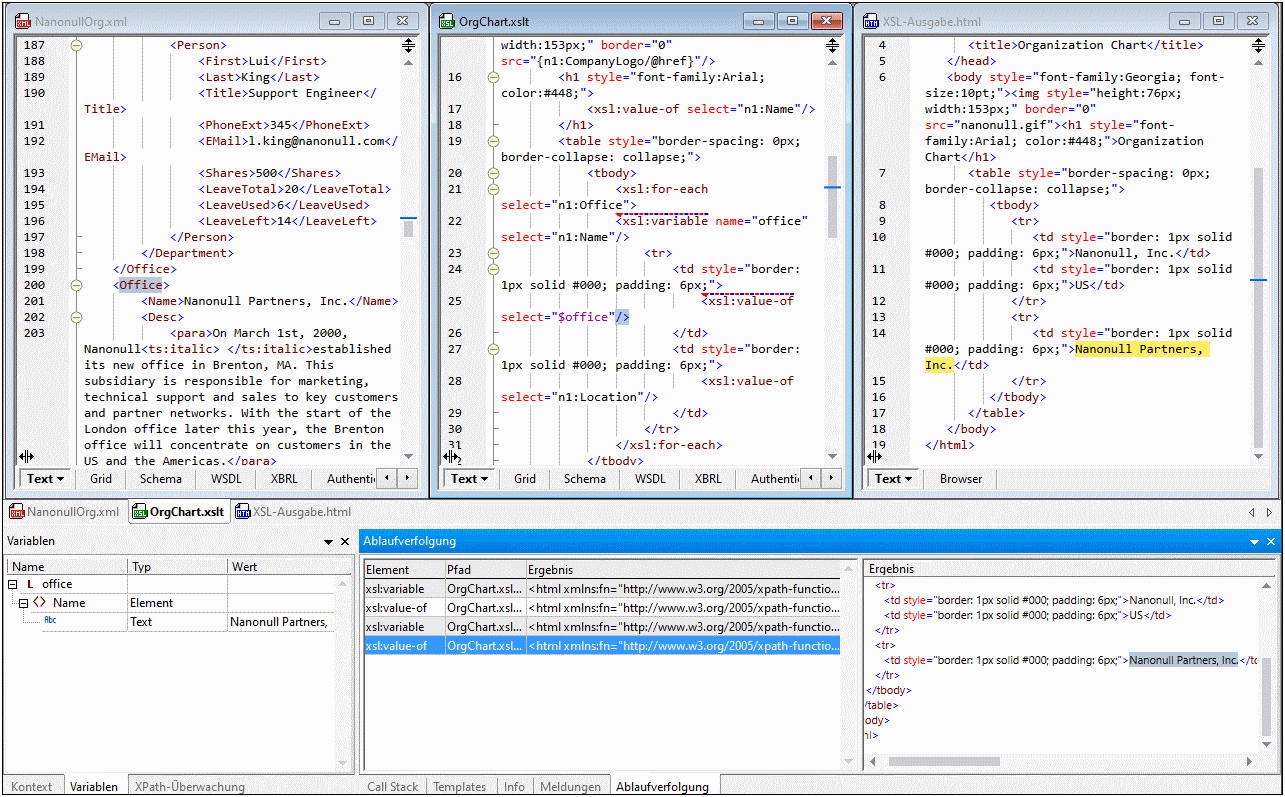Click the right arrow to scroll open document tabs
1285x797 pixels.
click(x=1271, y=512)
